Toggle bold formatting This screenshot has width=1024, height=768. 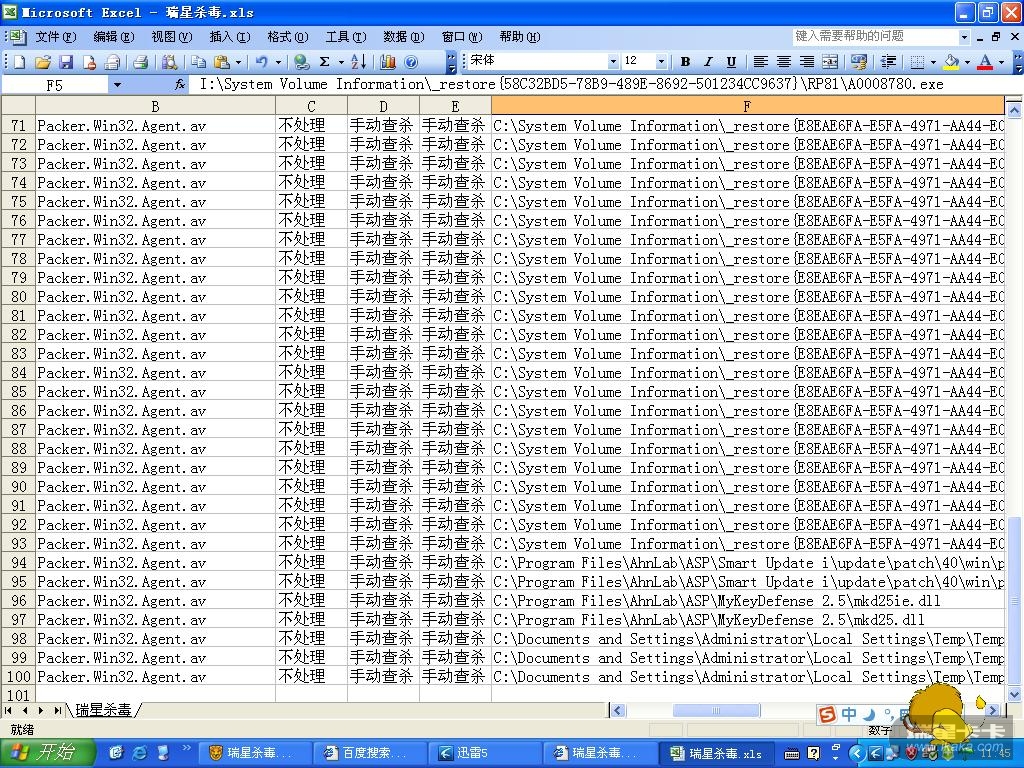point(685,62)
